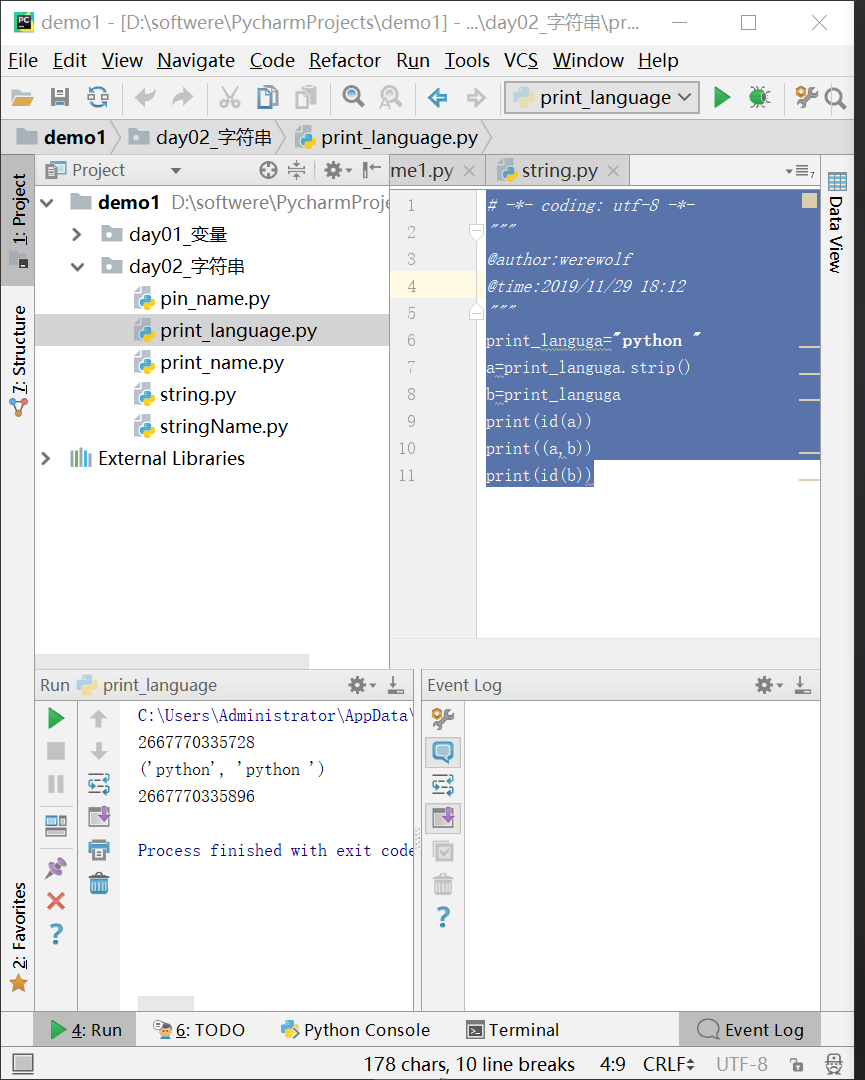Open the 2: Favorites side panel
Viewport: 865px width, 1080px height.
click(19, 936)
